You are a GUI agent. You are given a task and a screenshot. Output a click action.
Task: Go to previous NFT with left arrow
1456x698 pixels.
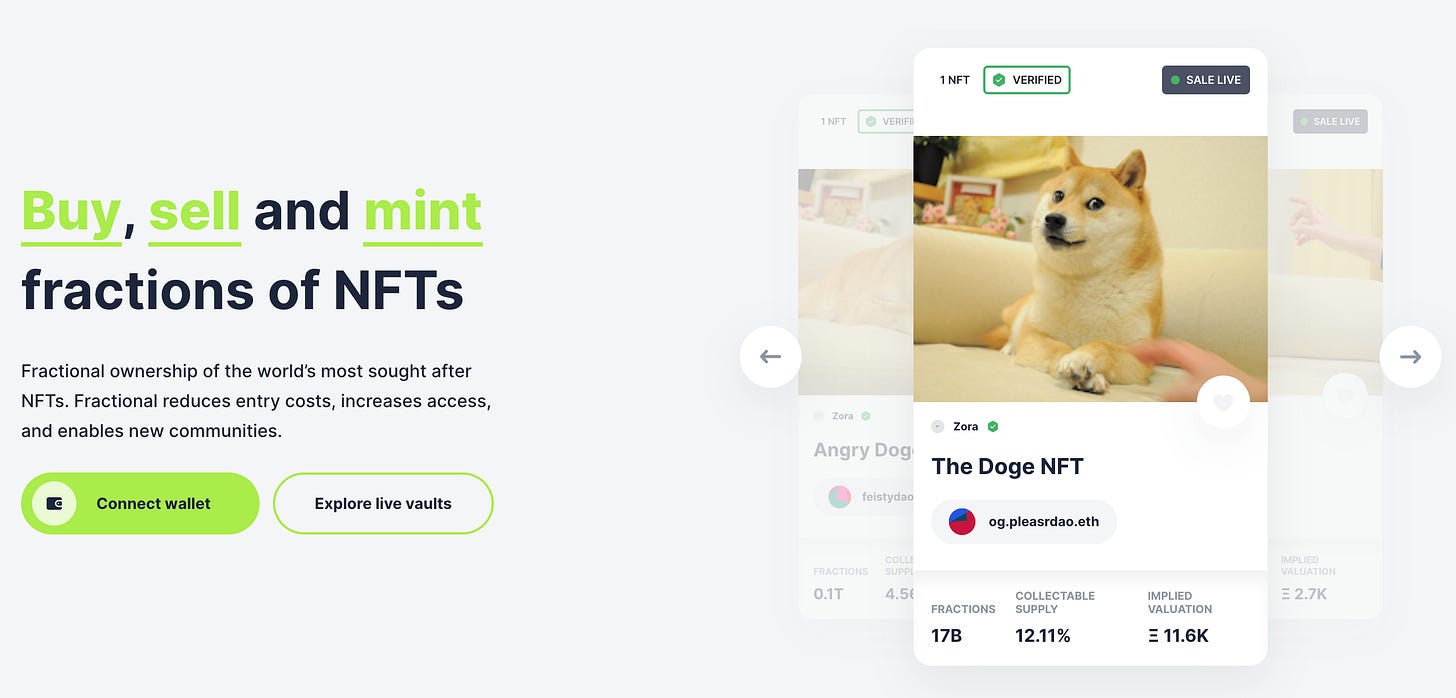click(x=770, y=356)
